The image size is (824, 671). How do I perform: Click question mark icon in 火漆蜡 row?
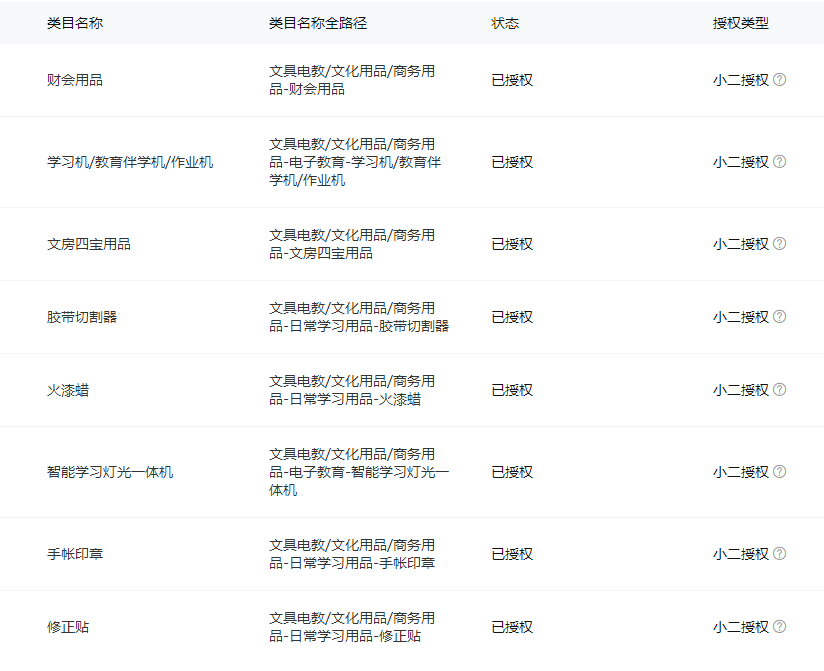[780, 390]
